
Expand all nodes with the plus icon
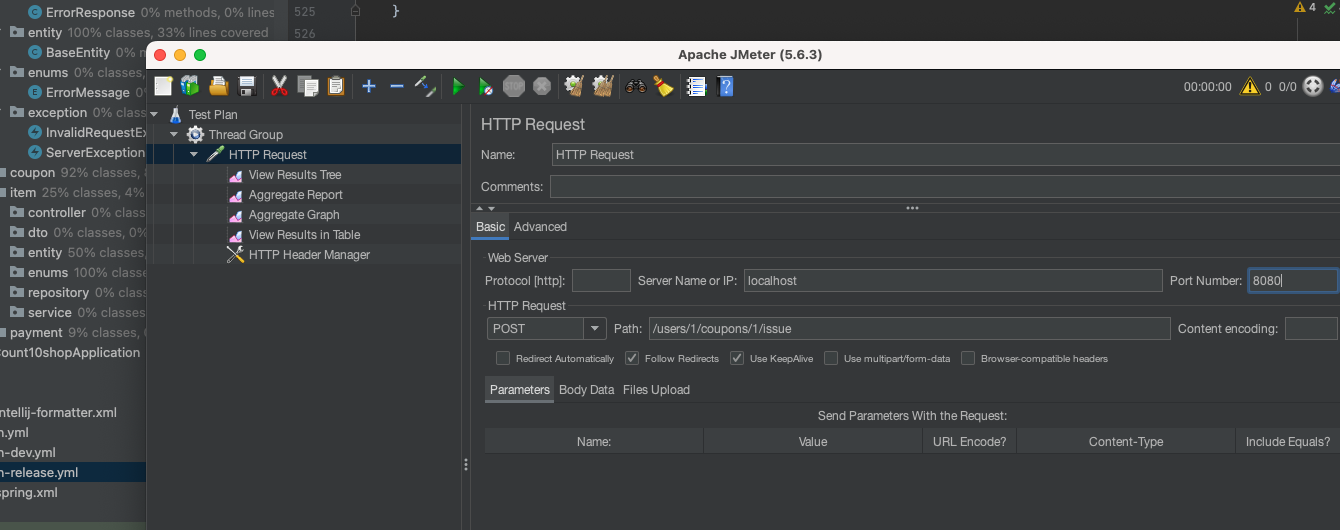[368, 86]
